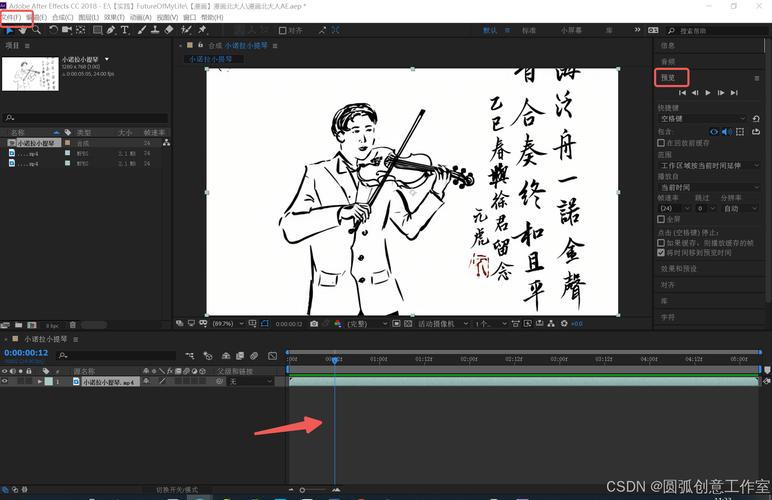The height and width of the screenshot is (500, 772).
Task: Select the Horizontal Type tool
Action: pos(125,30)
